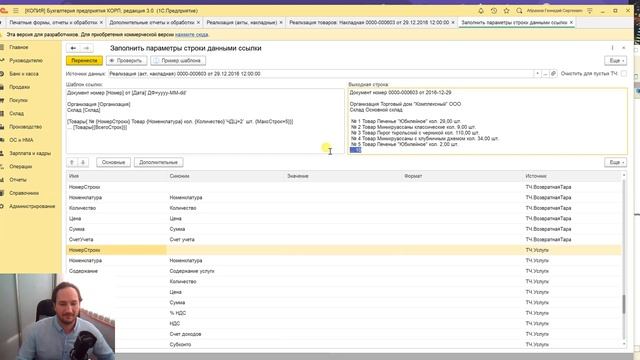Open the lower Еще menu above the table

(616, 162)
